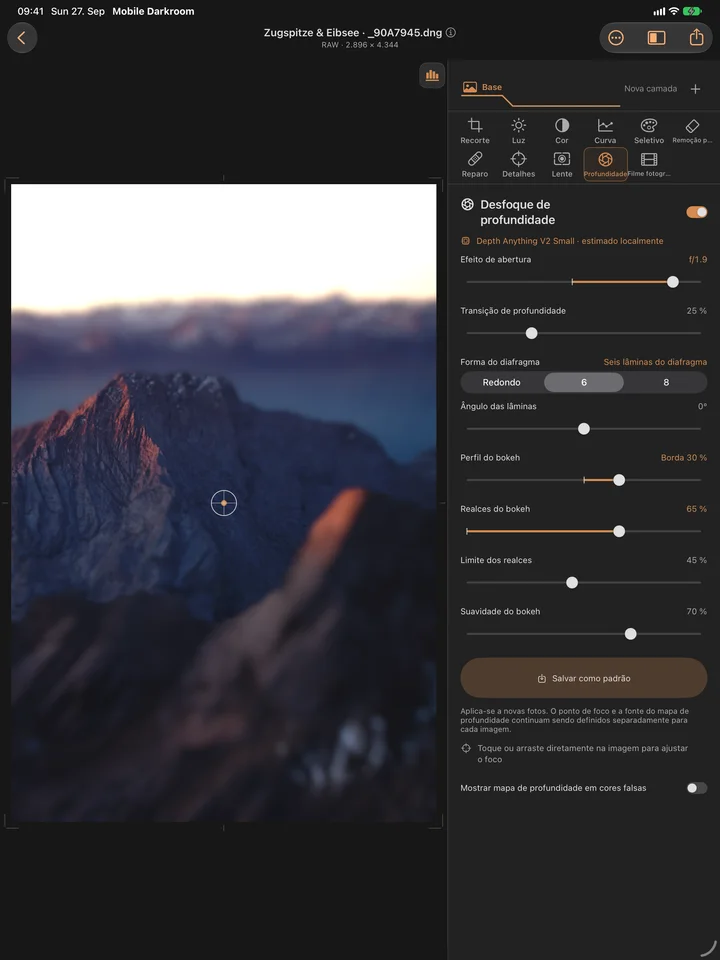Add a Nova camada with plus
This screenshot has height=960, width=720.
click(x=695, y=89)
